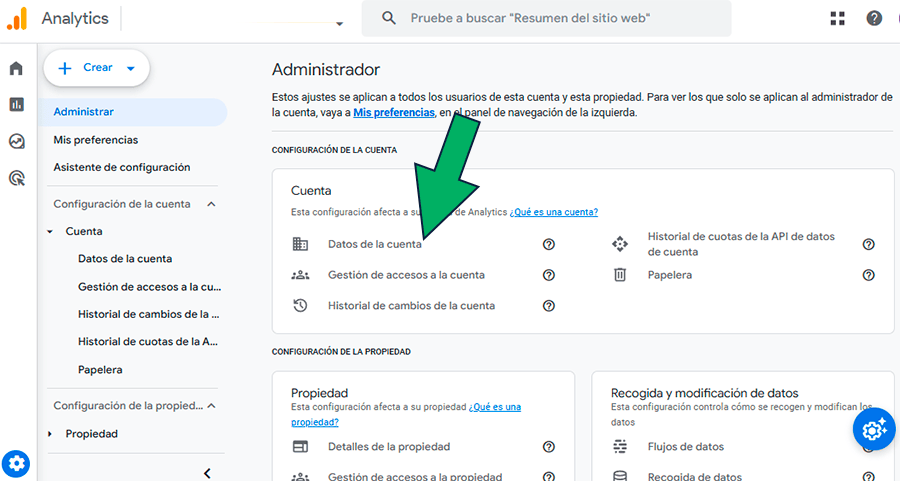Select Datos de la cuenta in sidebar
The height and width of the screenshot is (481, 900).
(x=125, y=258)
